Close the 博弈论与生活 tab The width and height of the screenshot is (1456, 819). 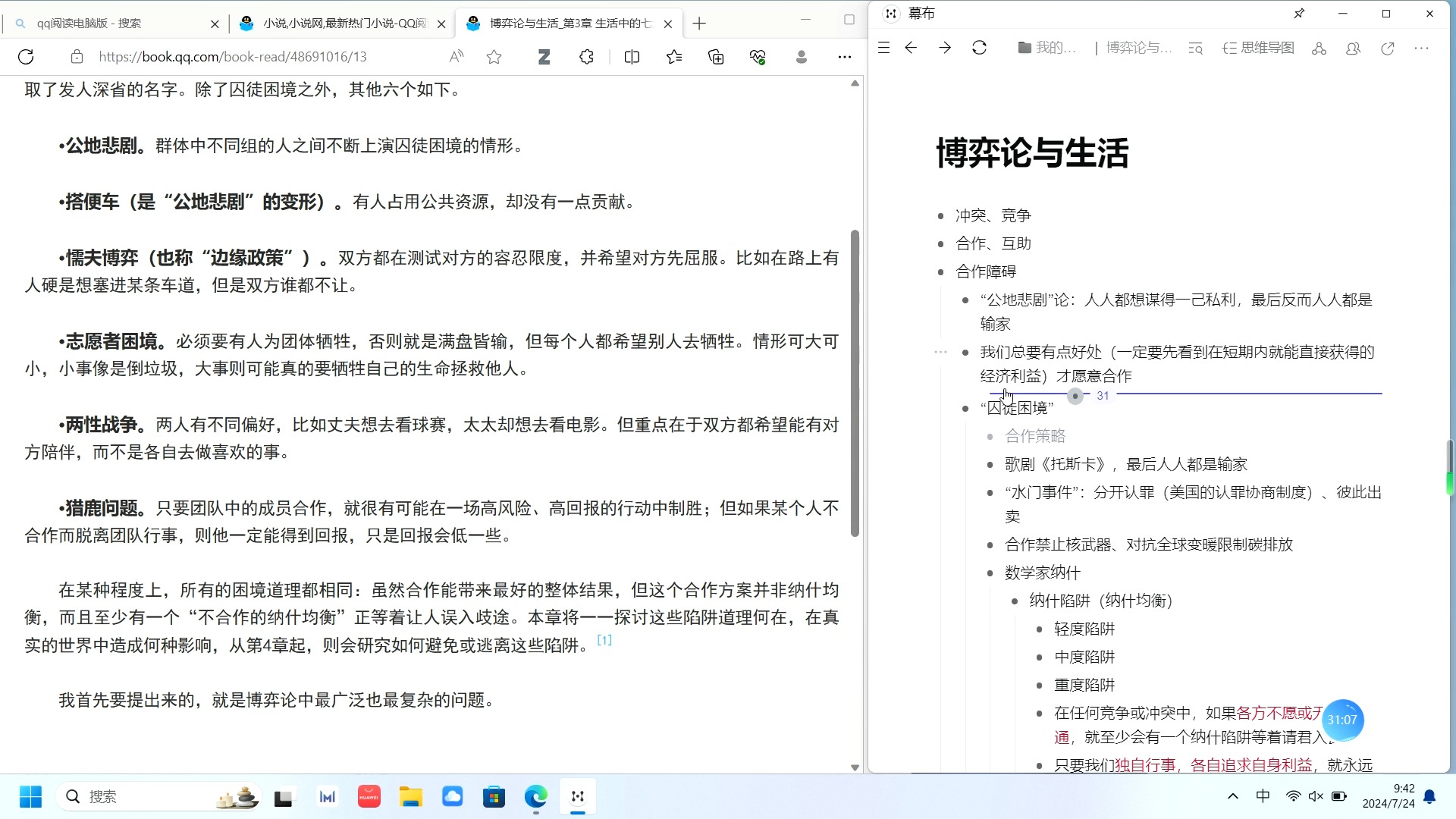coord(668,24)
